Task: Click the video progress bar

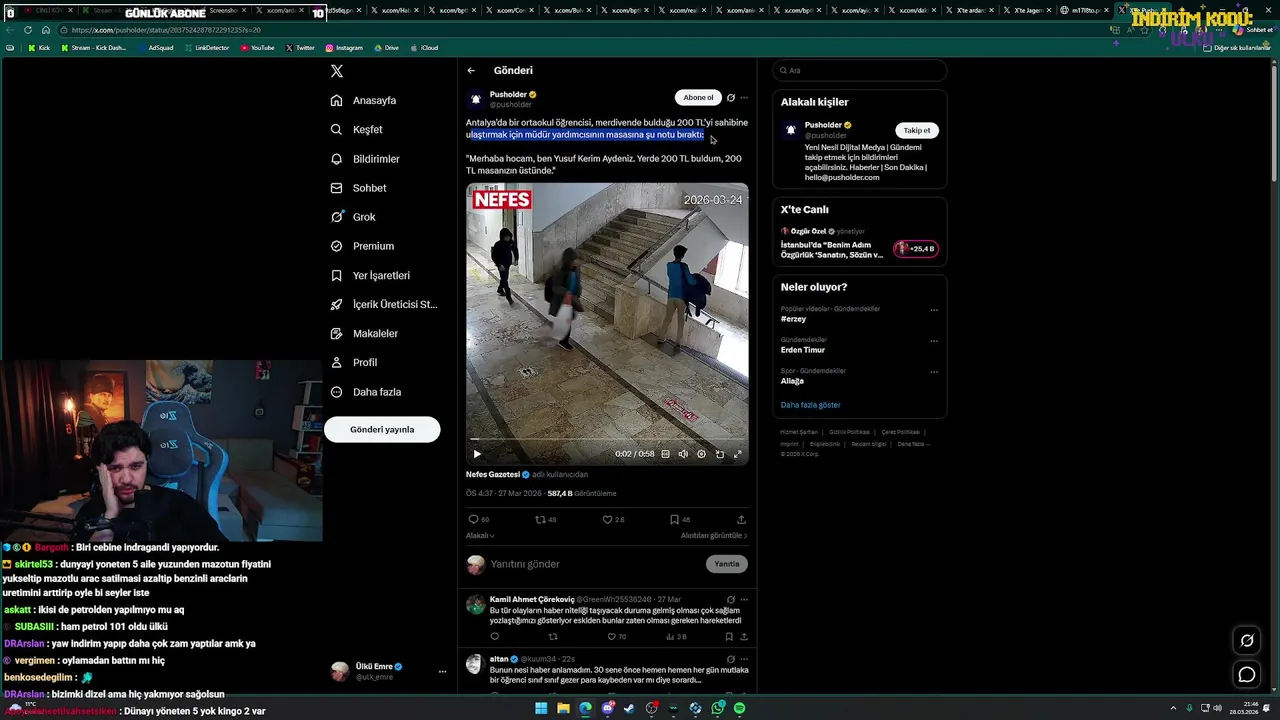Action: [606, 439]
